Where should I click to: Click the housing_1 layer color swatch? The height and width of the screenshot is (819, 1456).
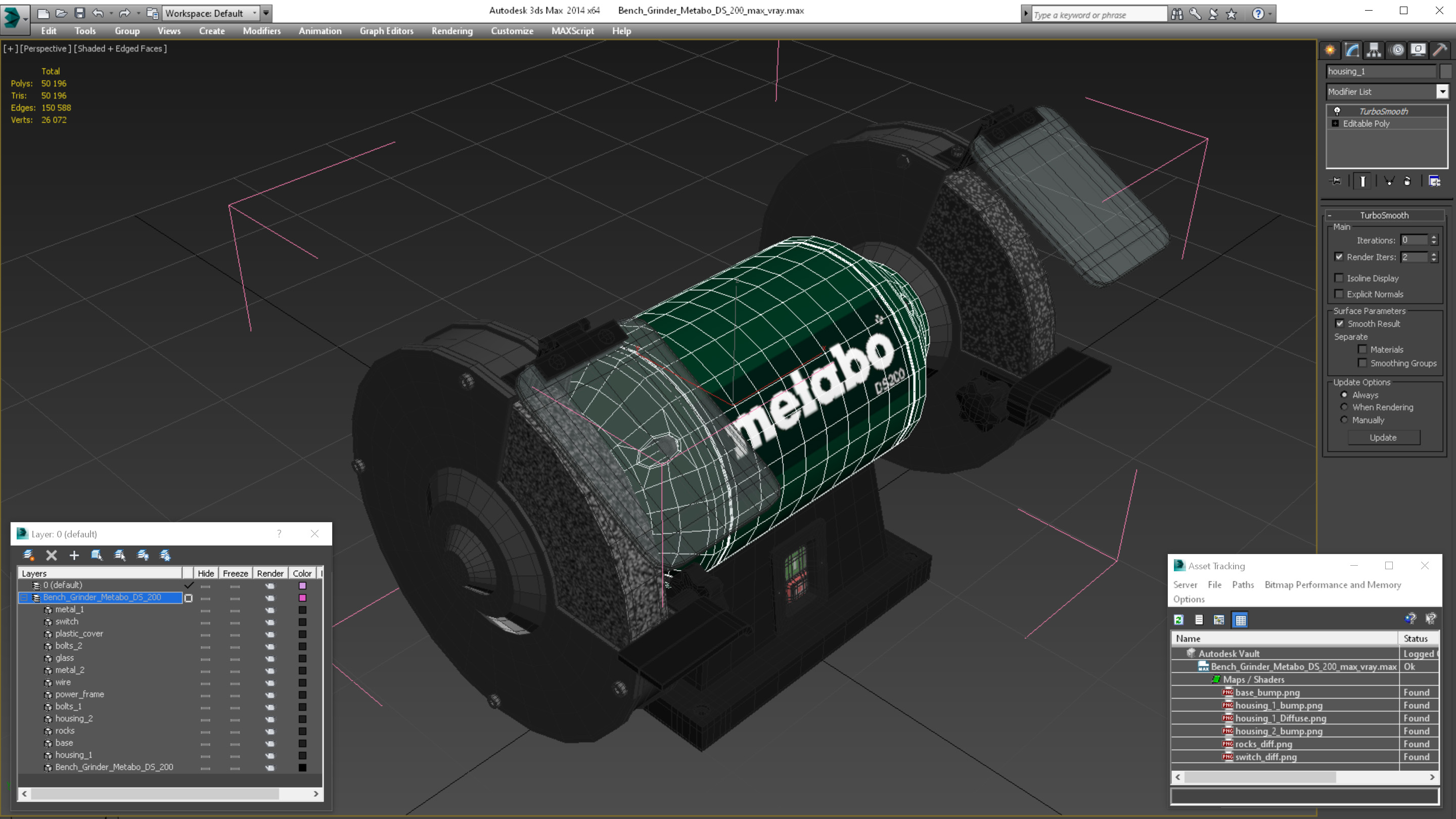pyautogui.click(x=302, y=756)
